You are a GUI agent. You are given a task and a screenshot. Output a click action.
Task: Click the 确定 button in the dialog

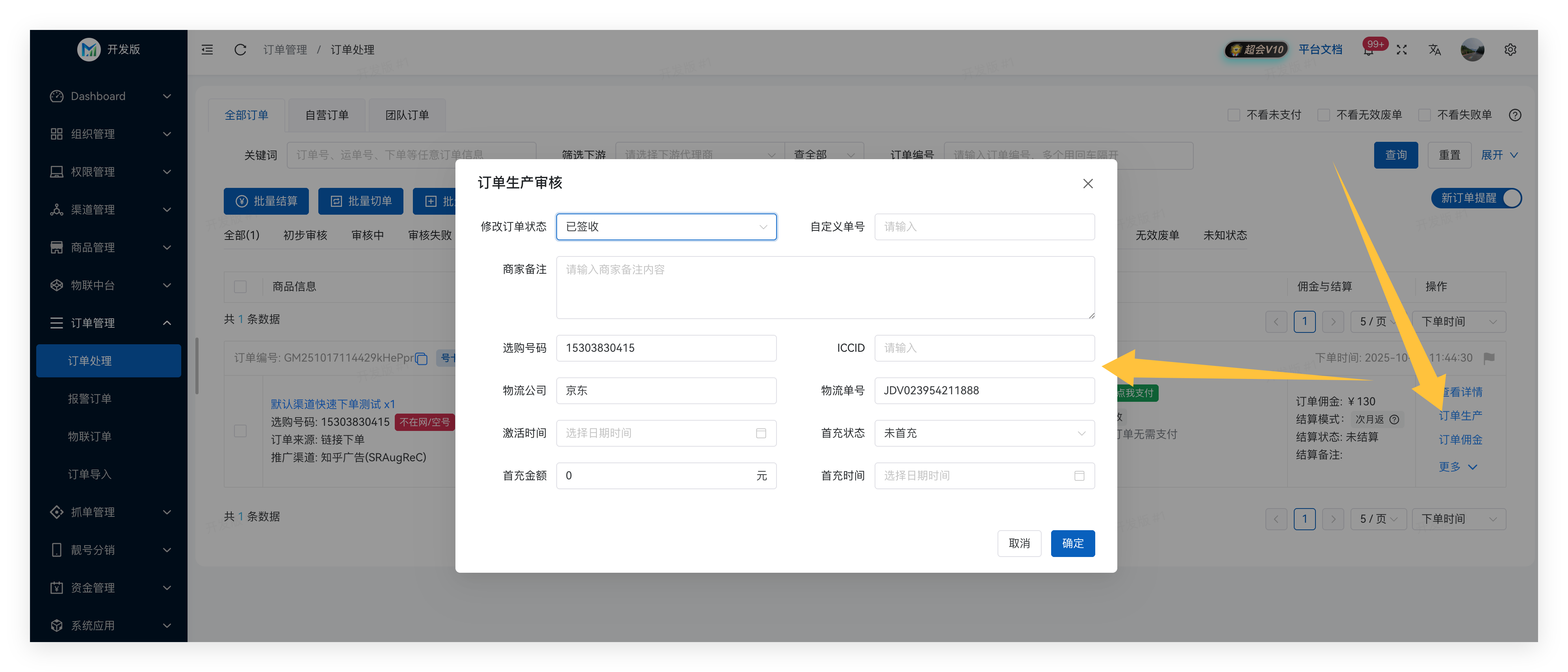point(1072,544)
